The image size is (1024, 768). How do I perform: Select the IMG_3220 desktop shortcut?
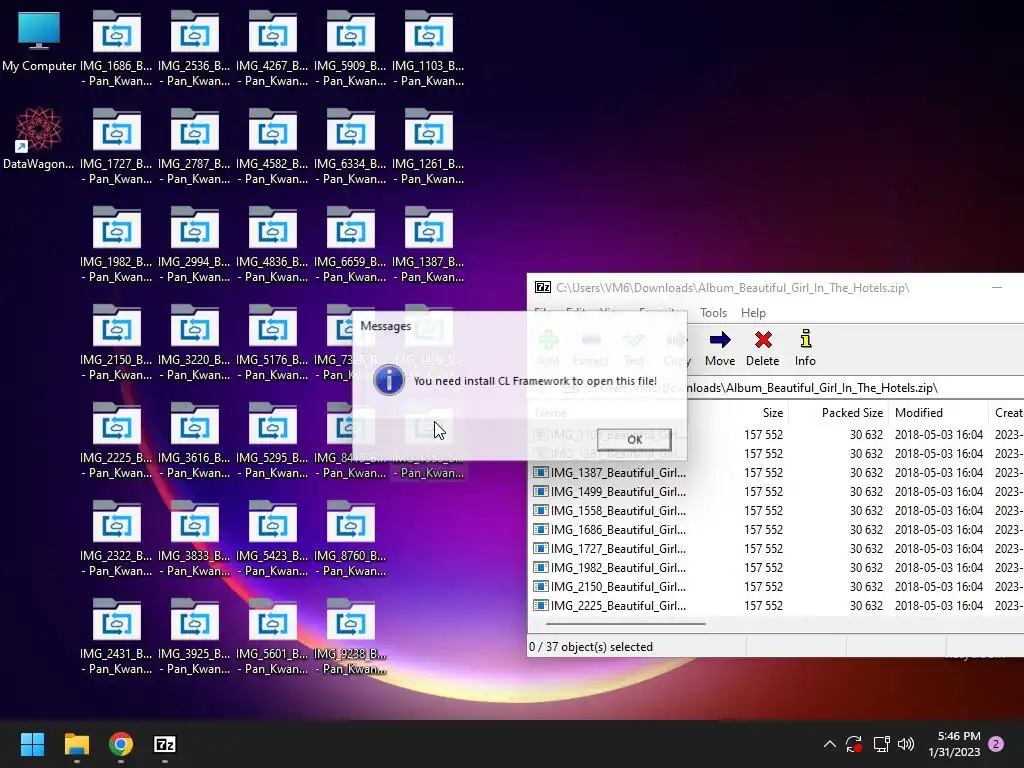pyautogui.click(x=195, y=343)
